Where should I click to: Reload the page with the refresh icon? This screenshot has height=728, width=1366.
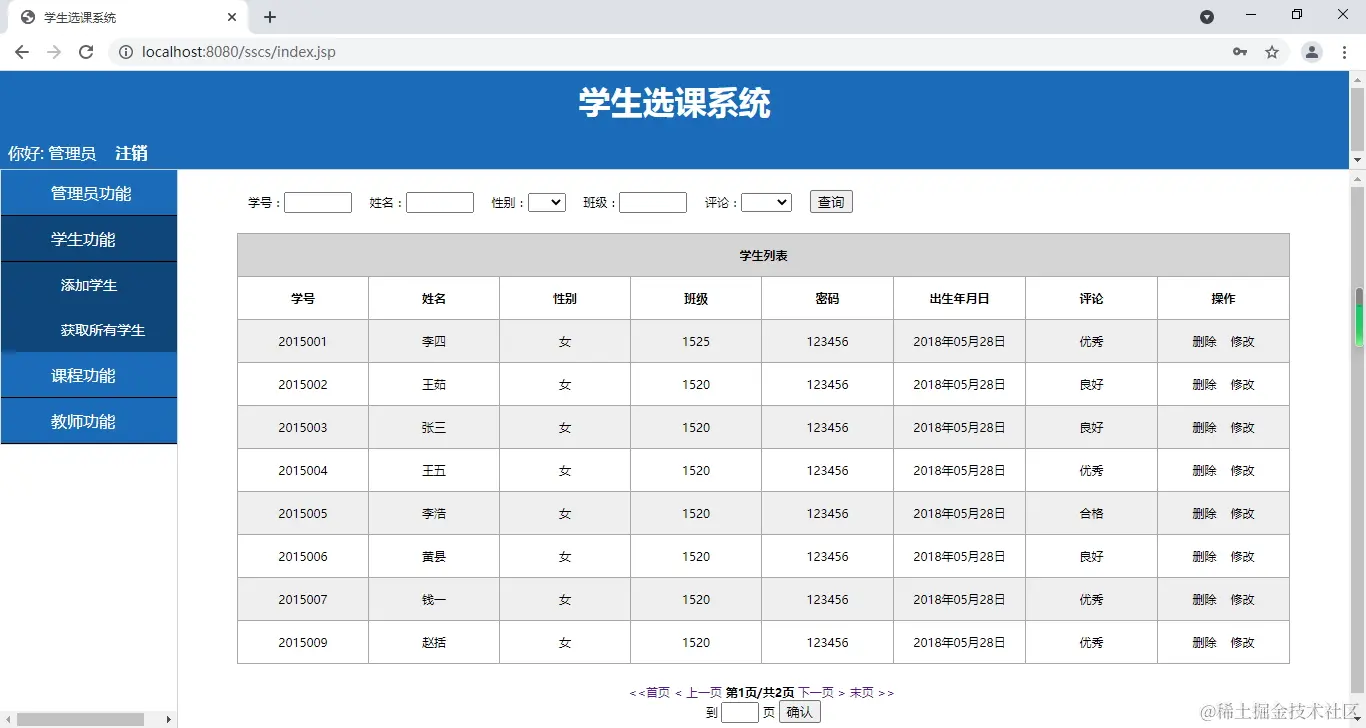tap(86, 51)
